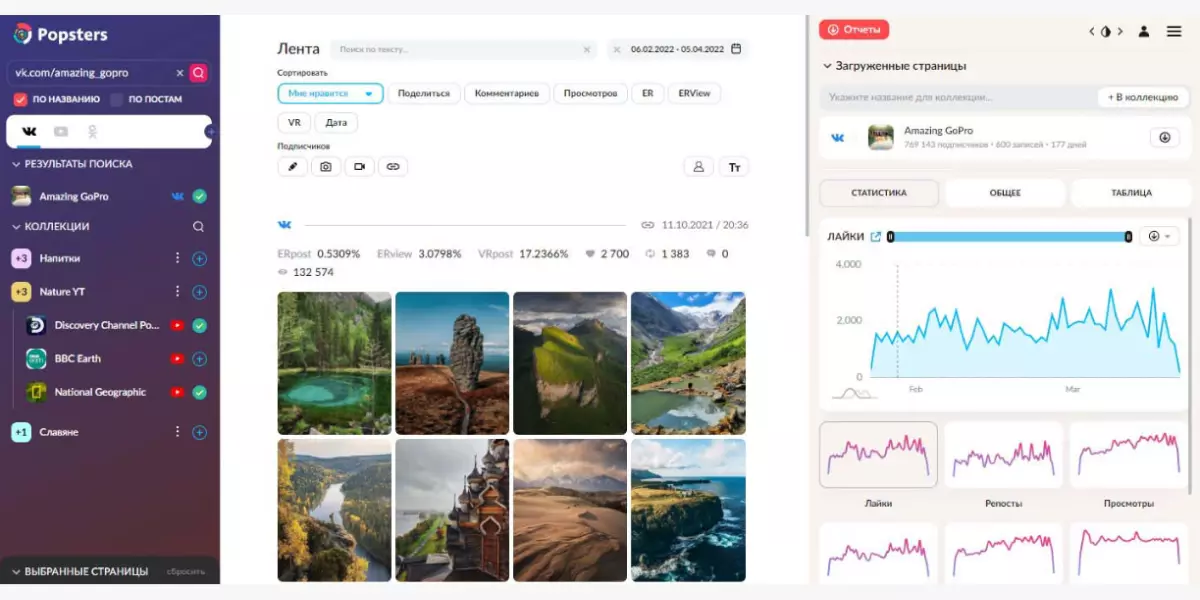This screenshot has height=600, width=1200.
Task: Switch to the ТАБЛИЦА tab
Action: point(1131,193)
